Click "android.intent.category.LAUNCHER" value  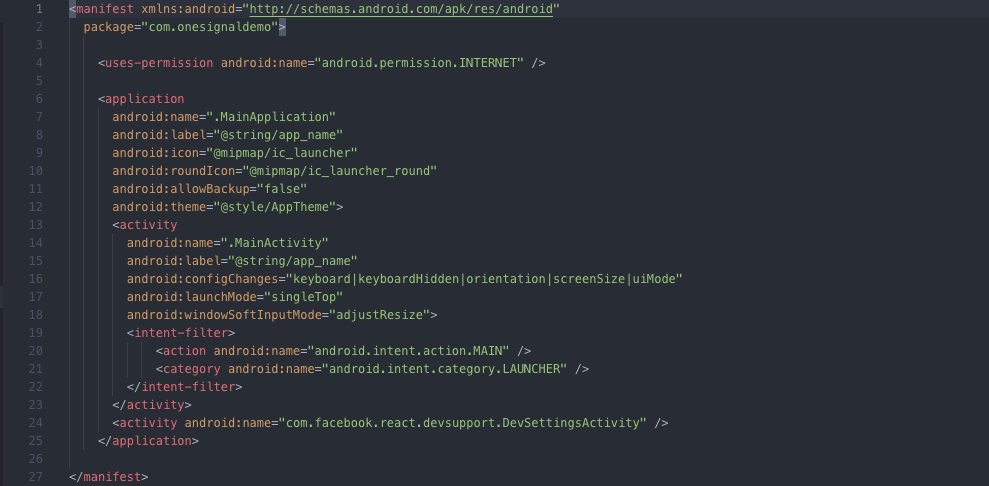coord(444,369)
